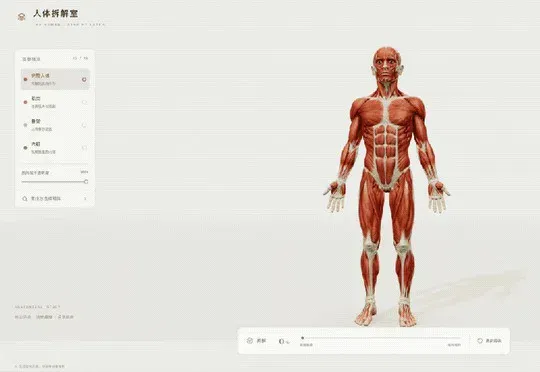Click the 人体拆解室 logo icon
This screenshot has width=540, height=372.
pos(21,17)
